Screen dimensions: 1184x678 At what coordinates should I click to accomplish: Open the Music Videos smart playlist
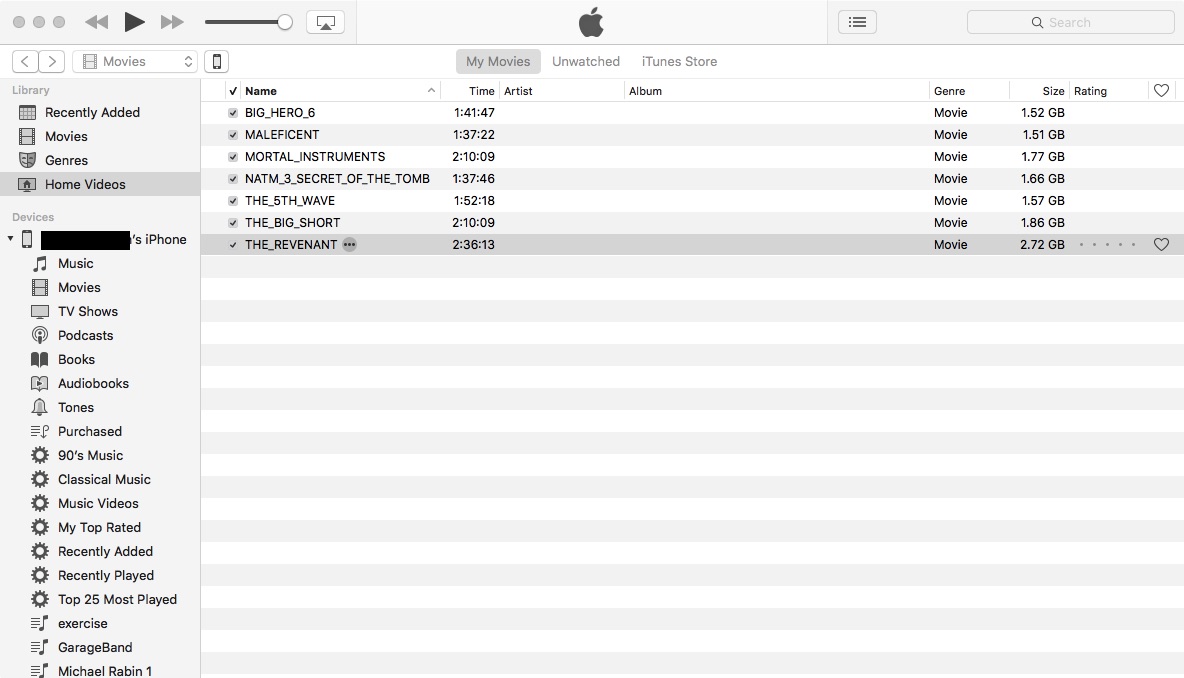(x=100, y=504)
